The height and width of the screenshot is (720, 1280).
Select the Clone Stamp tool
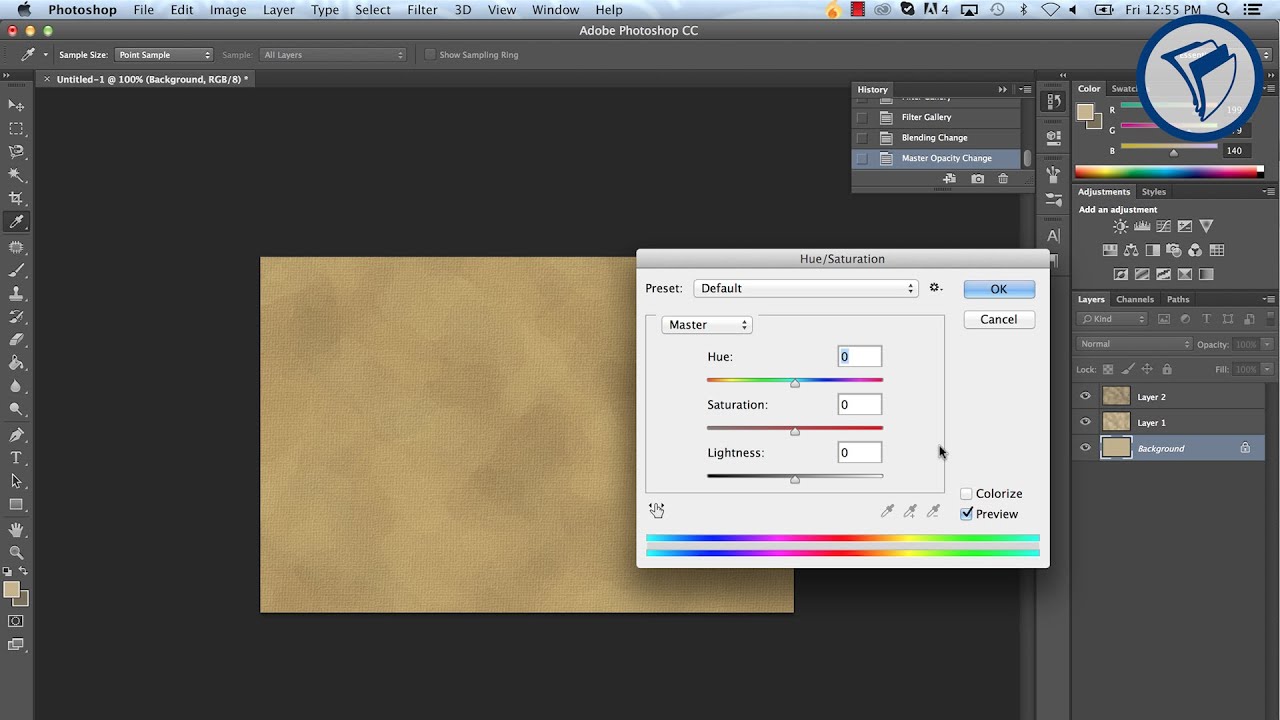[16, 294]
